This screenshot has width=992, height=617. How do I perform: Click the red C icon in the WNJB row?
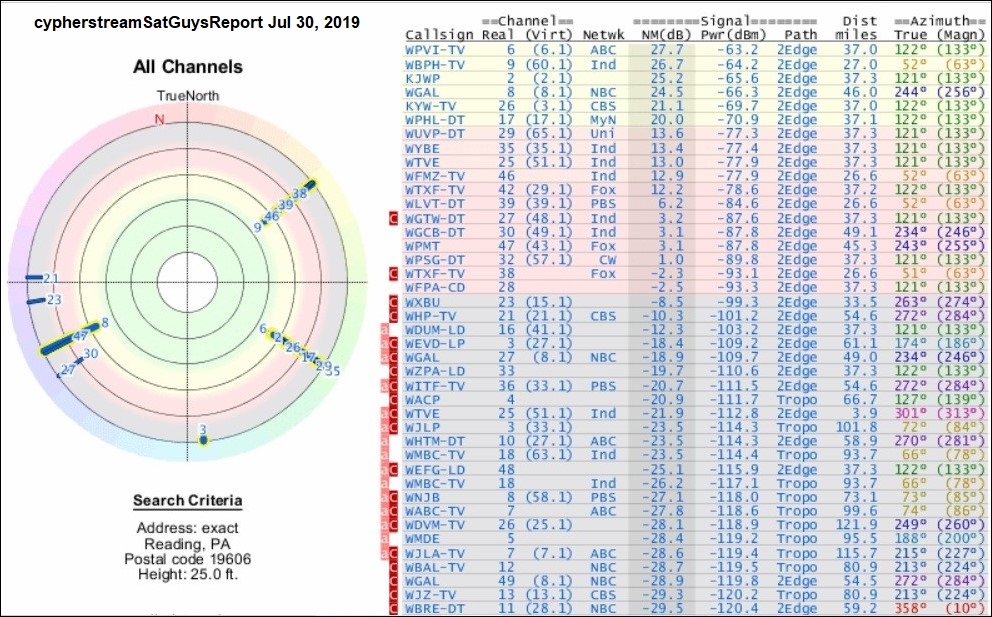coord(393,497)
